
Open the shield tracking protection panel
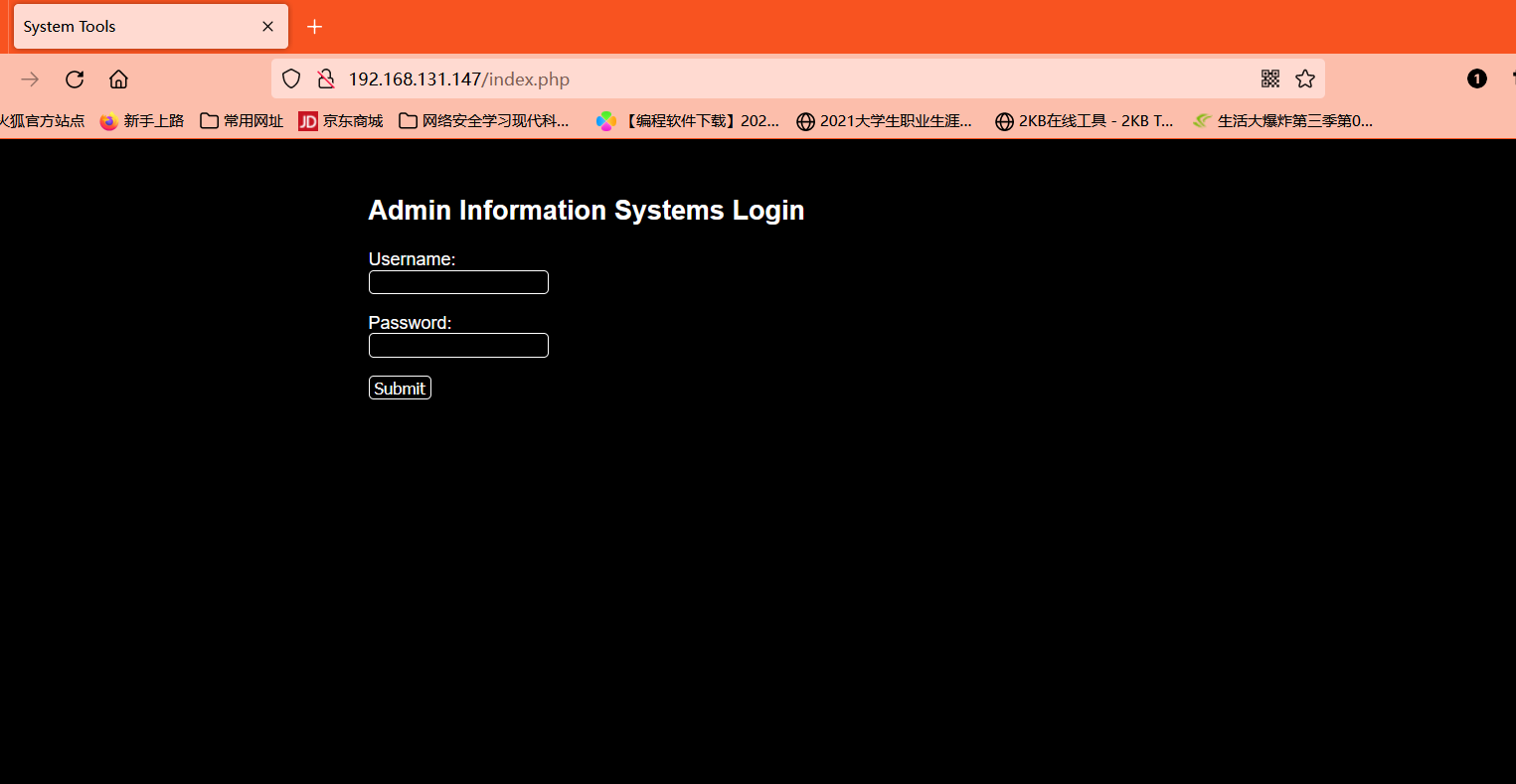(x=291, y=79)
